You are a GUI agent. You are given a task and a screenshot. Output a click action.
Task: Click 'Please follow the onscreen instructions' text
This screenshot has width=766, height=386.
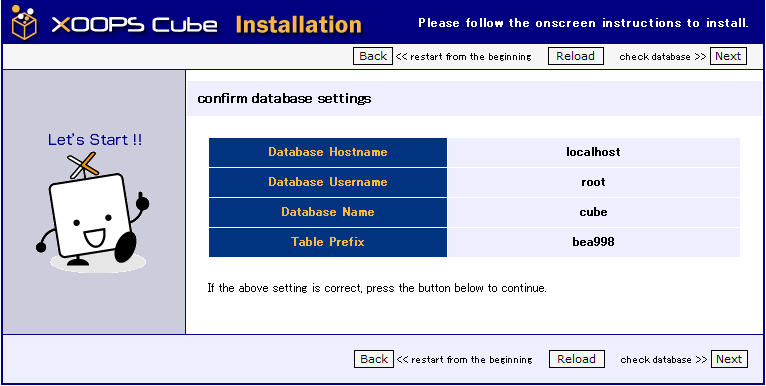point(583,23)
